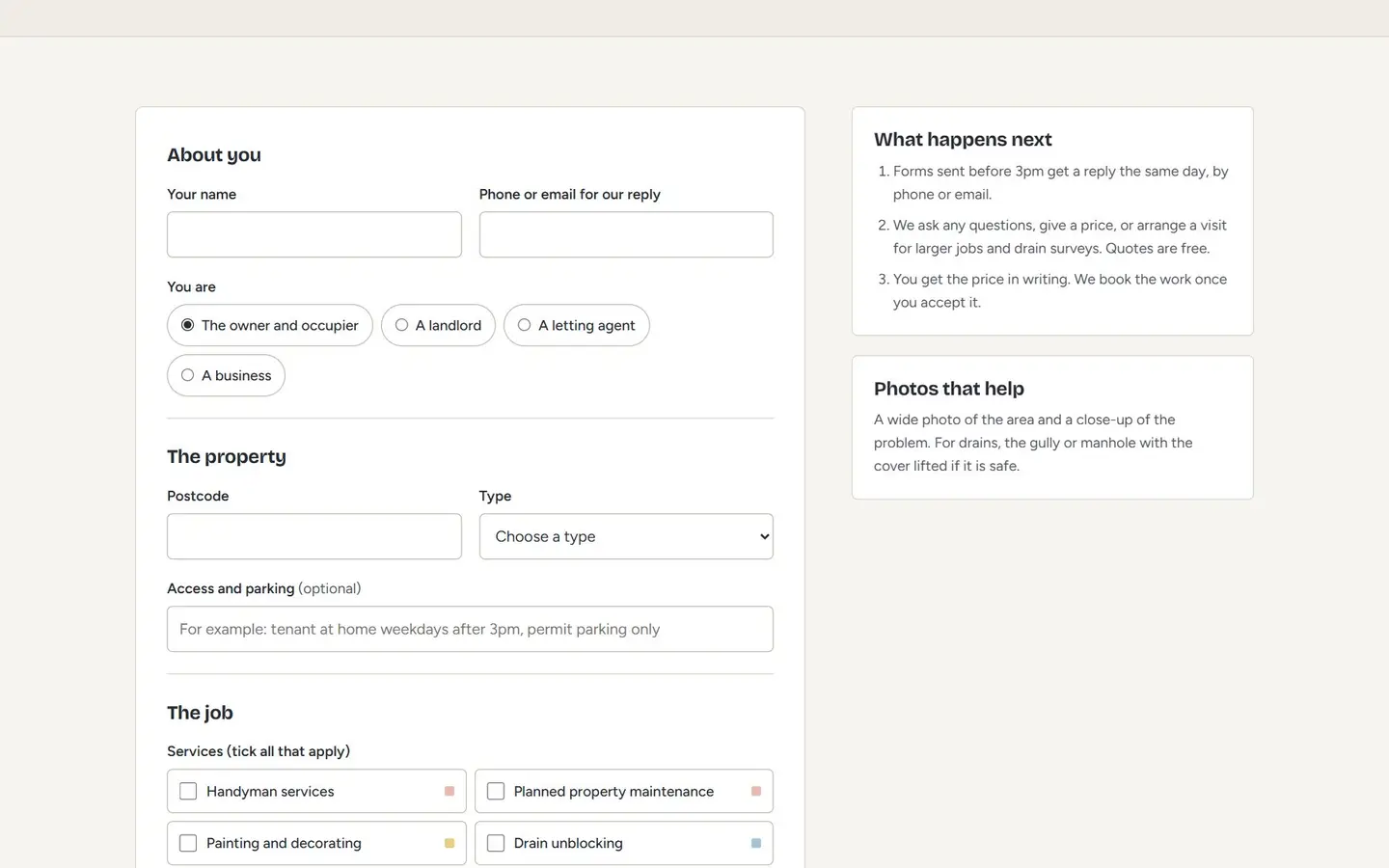
Task: Tick the Handyman services checkbox
Action: (x=188, y=791)
